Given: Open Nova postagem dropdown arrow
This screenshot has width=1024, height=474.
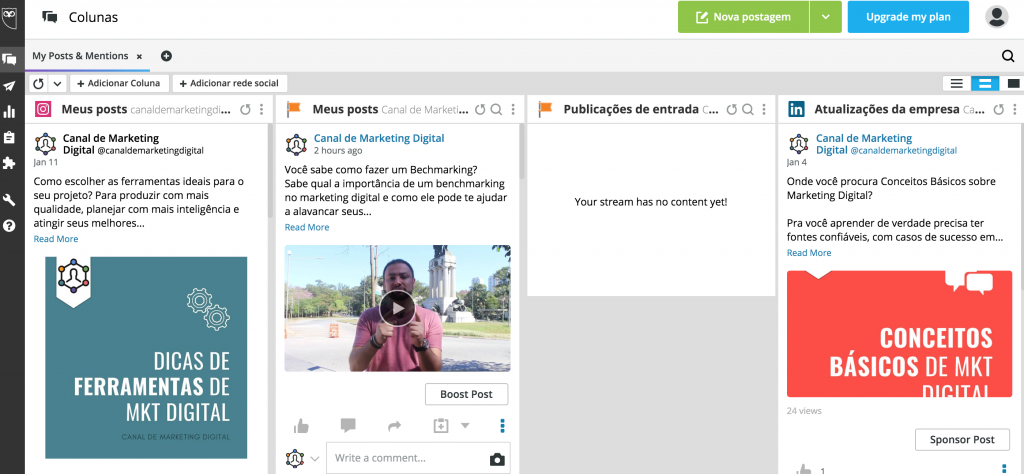Looking at the screenshot, I should point(825,17).
